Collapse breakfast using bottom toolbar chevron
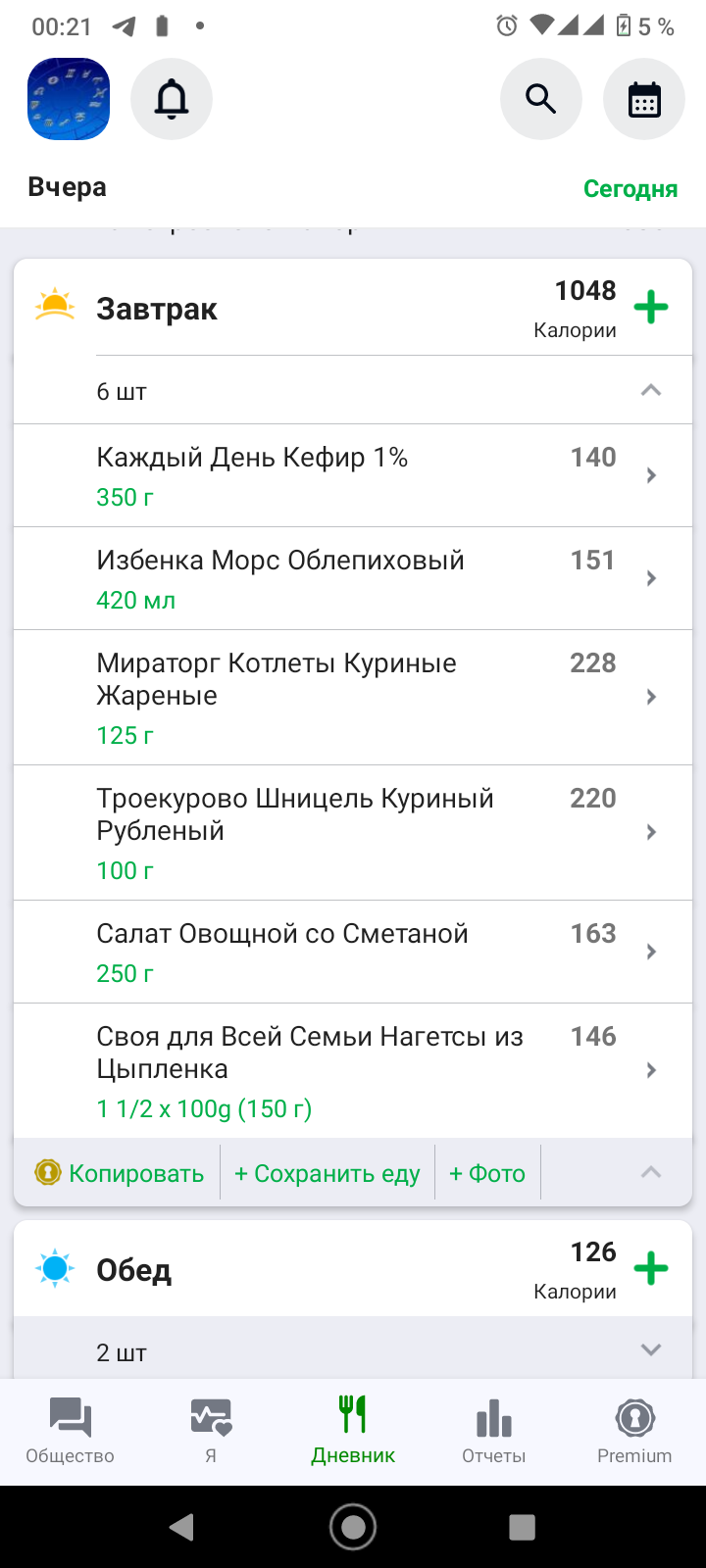Viewport: 706px width, 1568px height. tap(651, 1172)
